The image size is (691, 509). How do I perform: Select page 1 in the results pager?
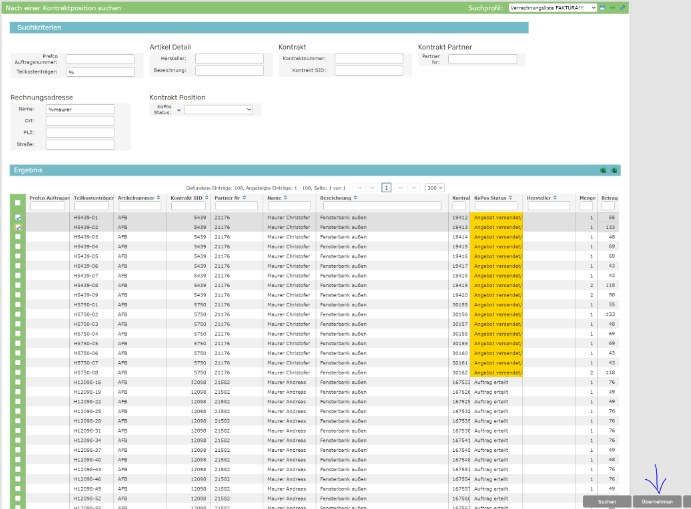pos(386,187)
